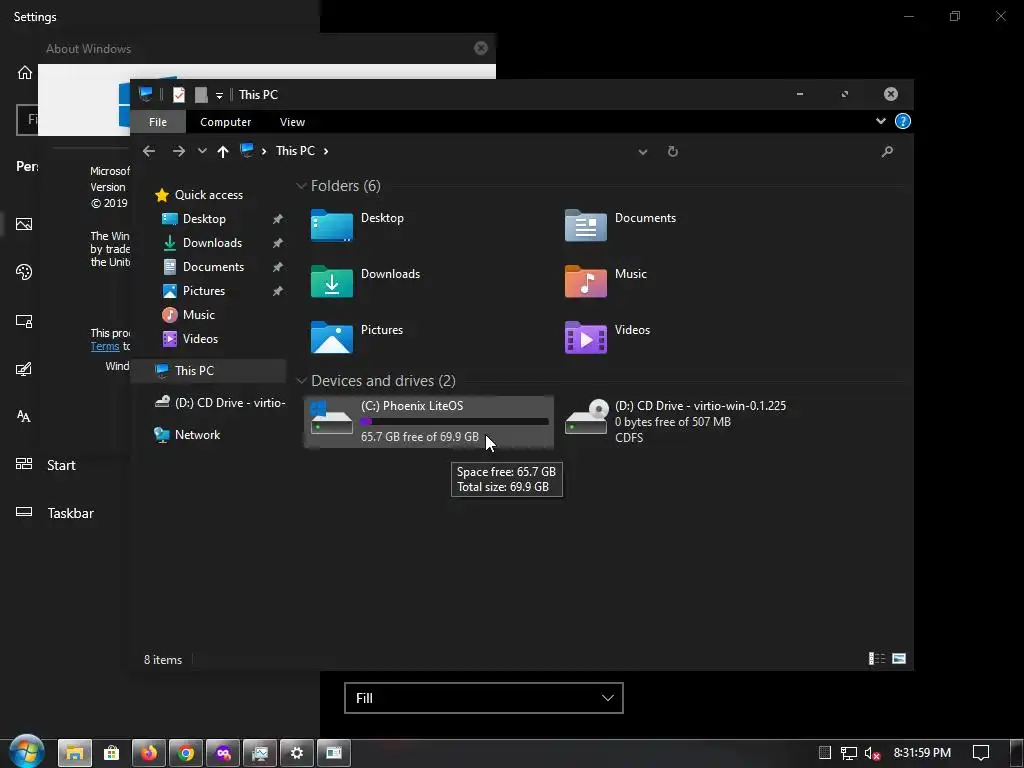The image size is (1024, 768).
Task: Click the 8 items status bar text
Action: click(163, 660)
